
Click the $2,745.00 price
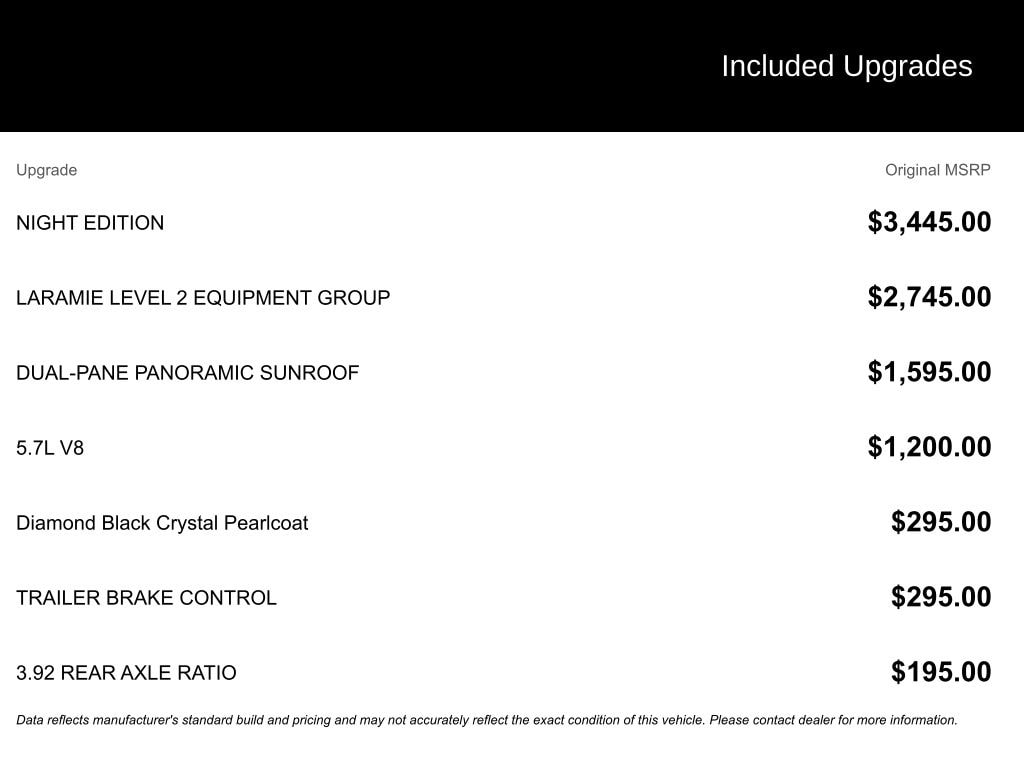929,297
